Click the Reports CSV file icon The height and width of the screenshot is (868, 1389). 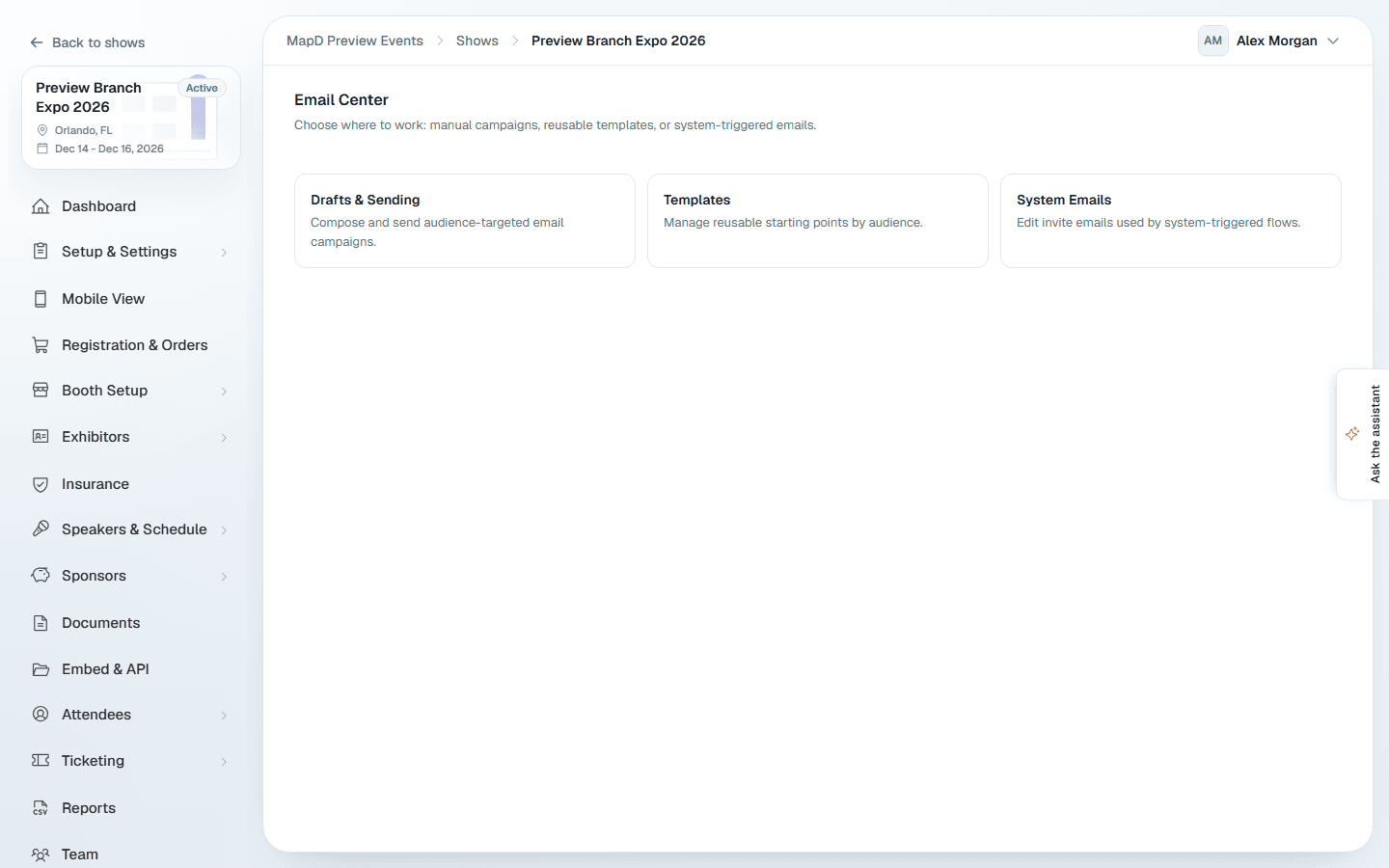(41, 808)
